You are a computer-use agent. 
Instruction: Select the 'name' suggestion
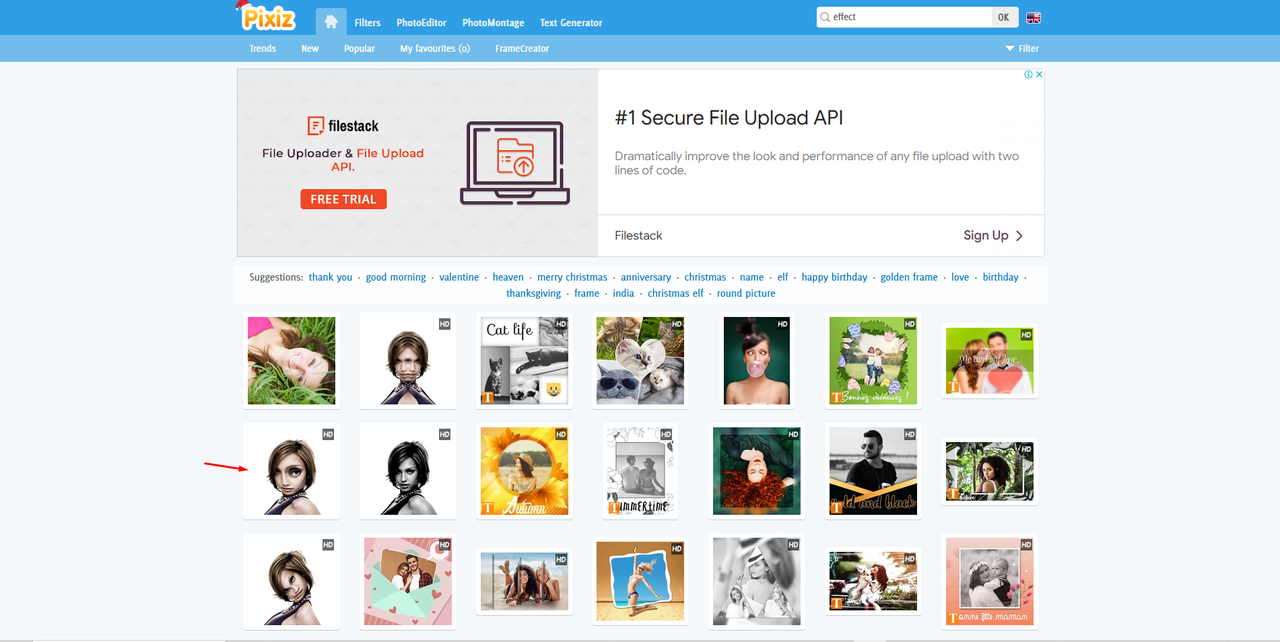[x=752, y=277]
